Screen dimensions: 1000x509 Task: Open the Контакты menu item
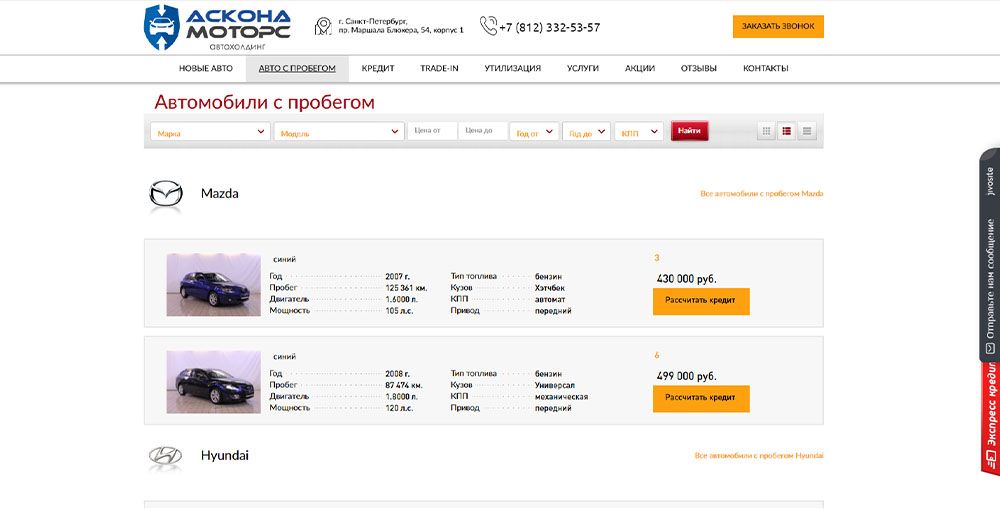[765, 68]
